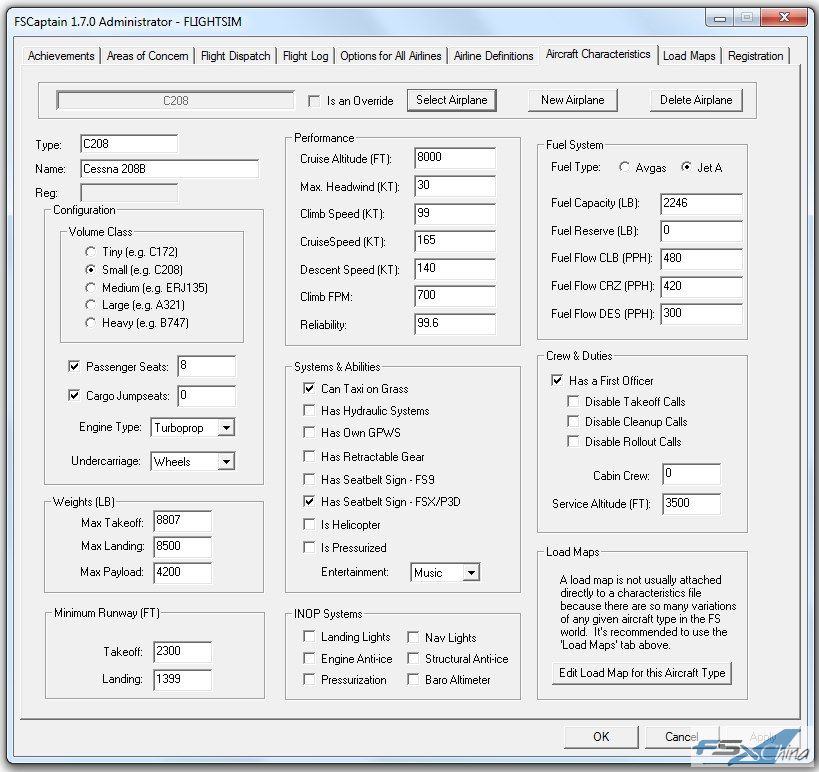Select the Heavy (e.g. B747) volume class

click(90, 323)
